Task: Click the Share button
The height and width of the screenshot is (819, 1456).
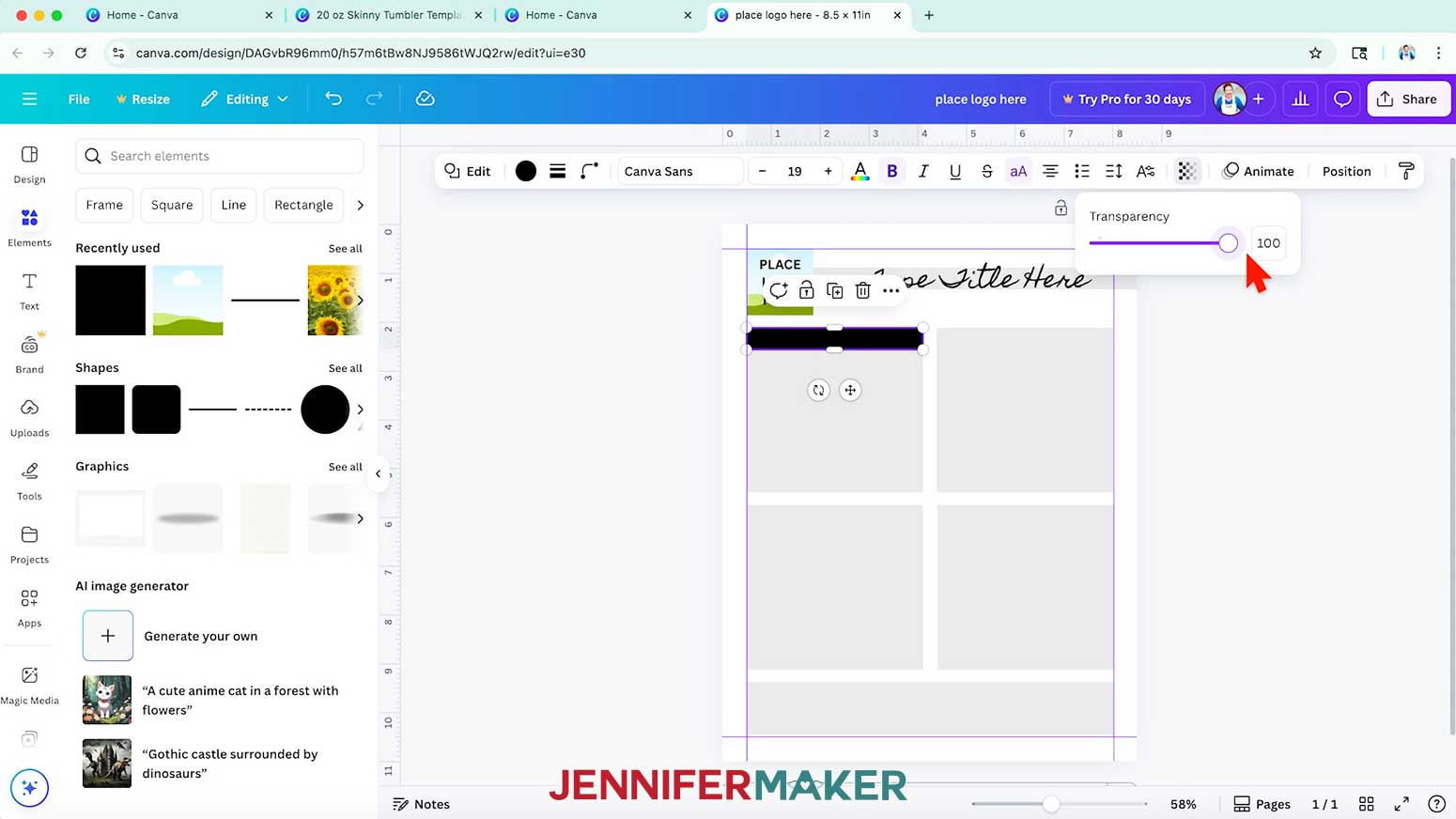Action: point(1408,99)
